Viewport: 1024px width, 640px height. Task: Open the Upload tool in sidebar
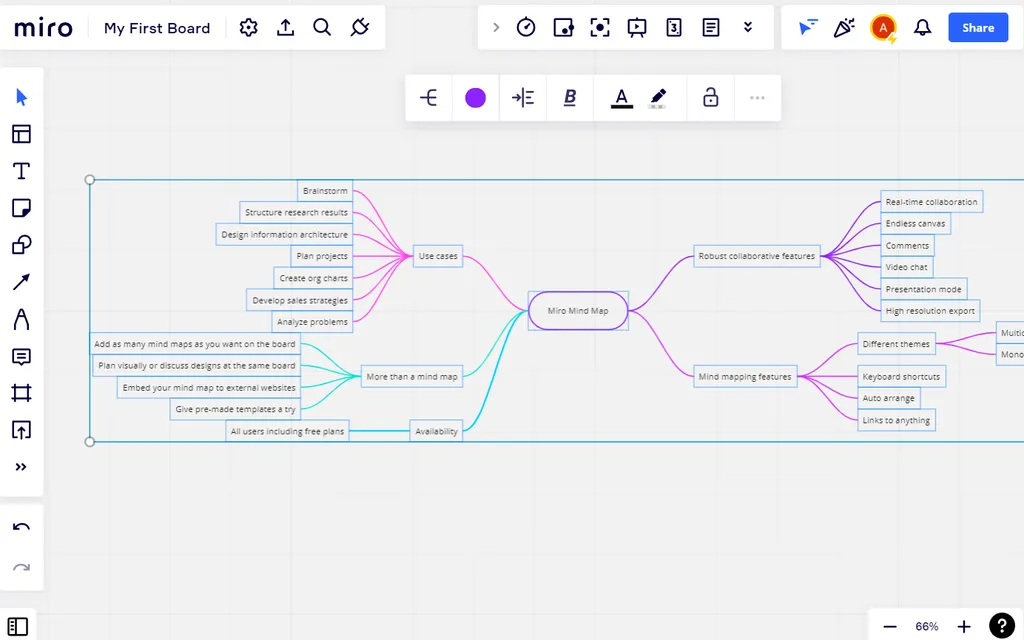pos(22,430)
